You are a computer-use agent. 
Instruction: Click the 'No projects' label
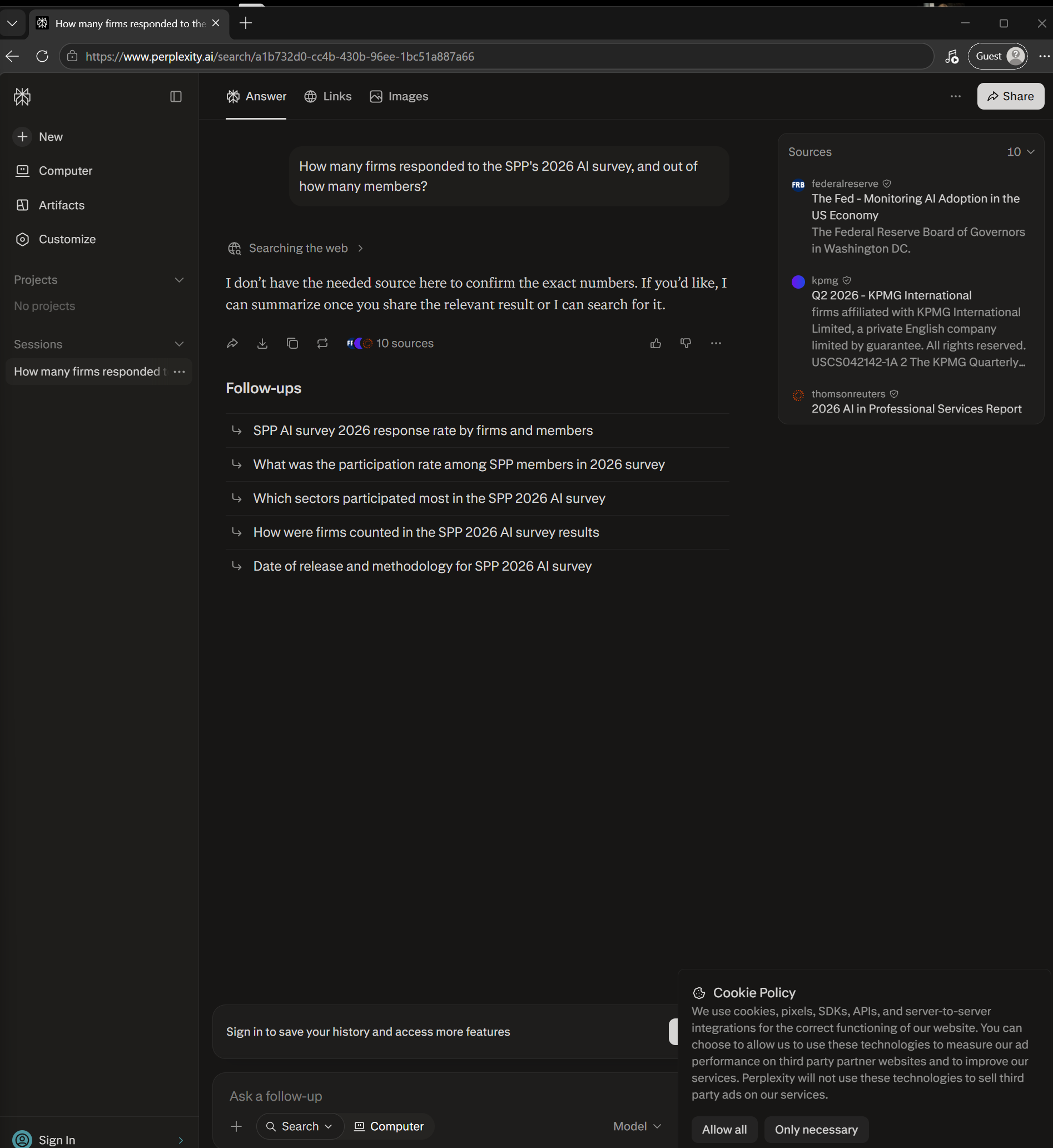tap(44, 306)
